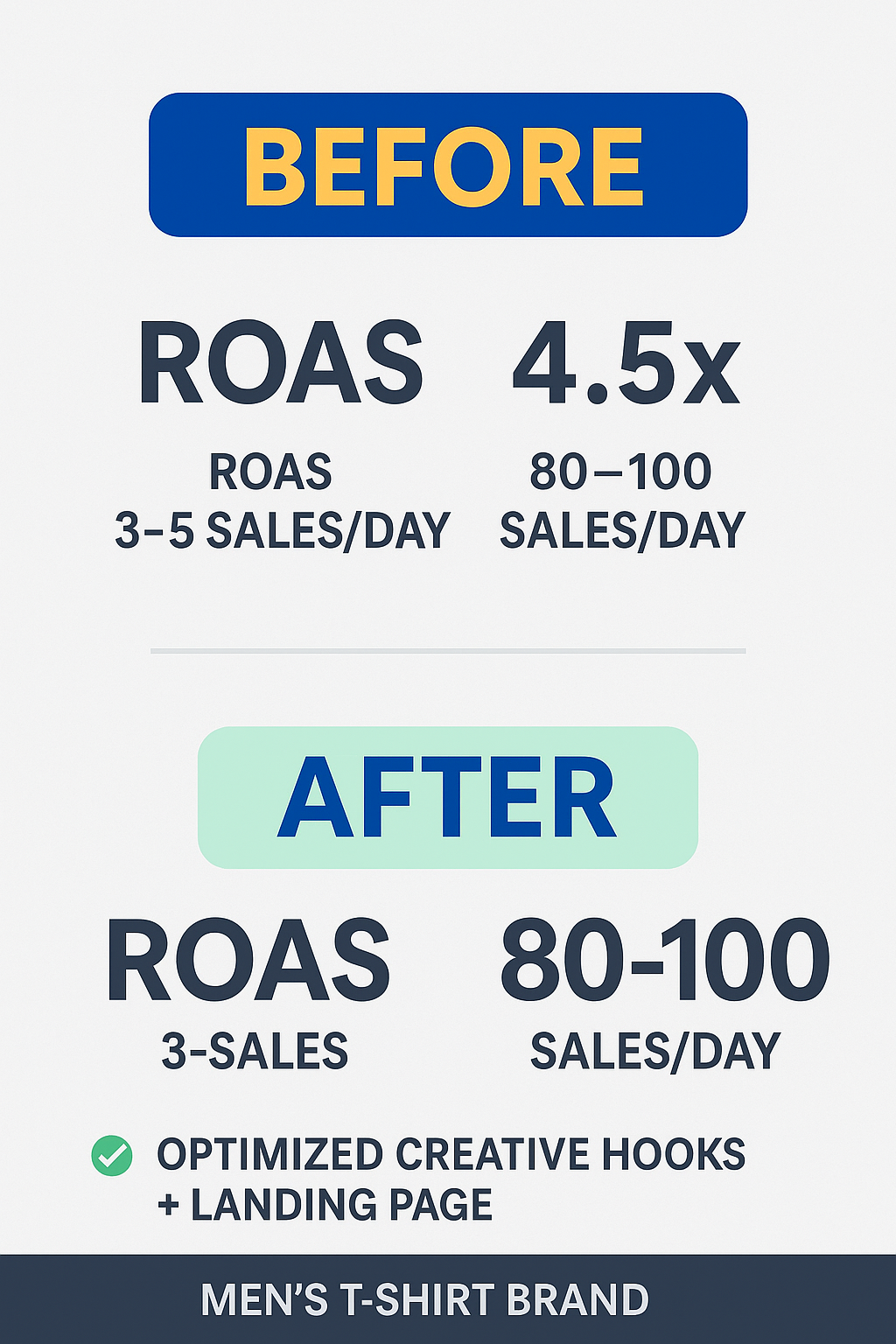Screen dimensions: 896x1344
Task: Click the 80–100 SALES/DAY text under 4.5x
Action: click(x=622, y=501)
